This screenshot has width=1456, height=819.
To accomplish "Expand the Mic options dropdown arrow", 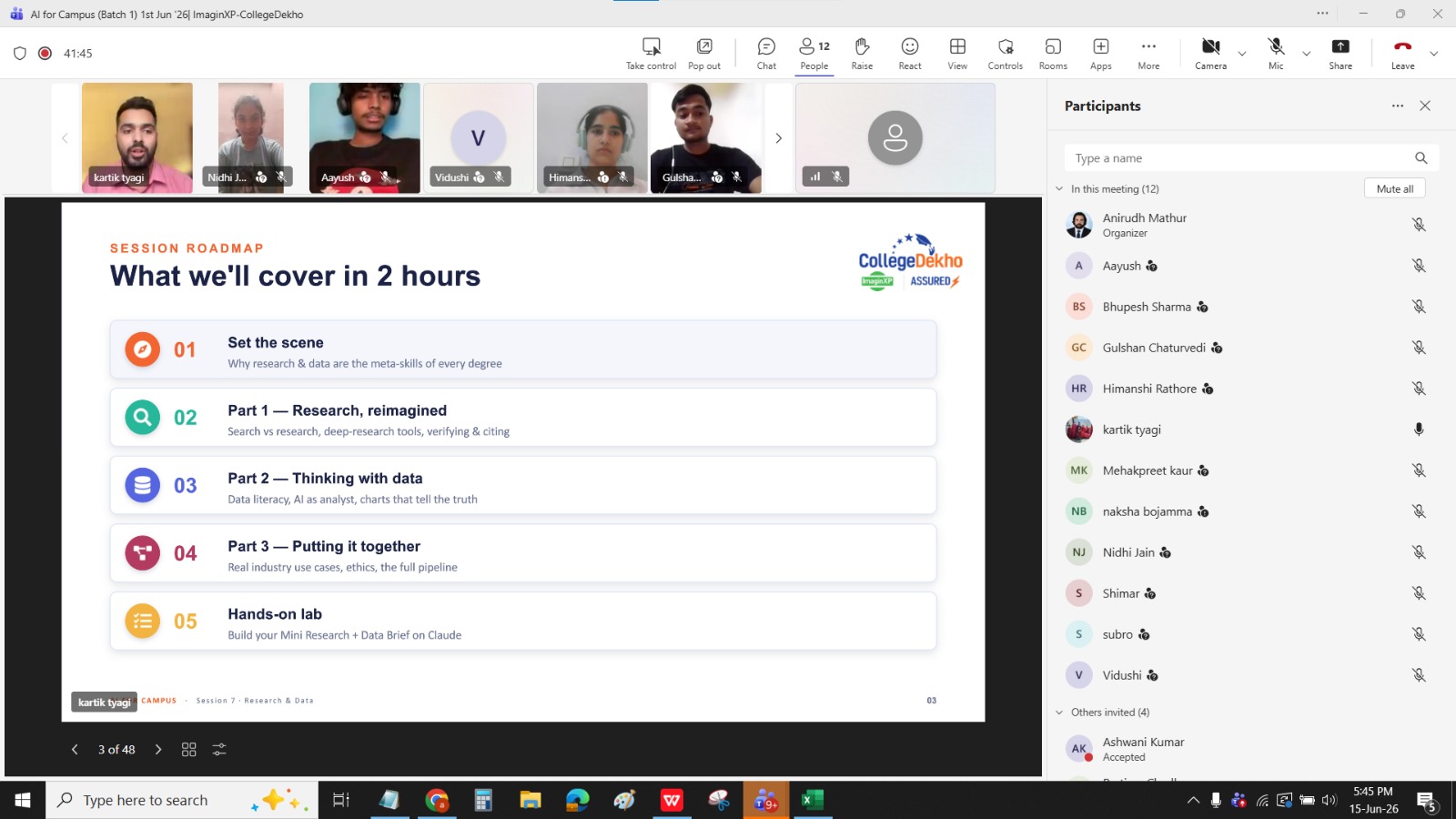I will click(1307, 54).
